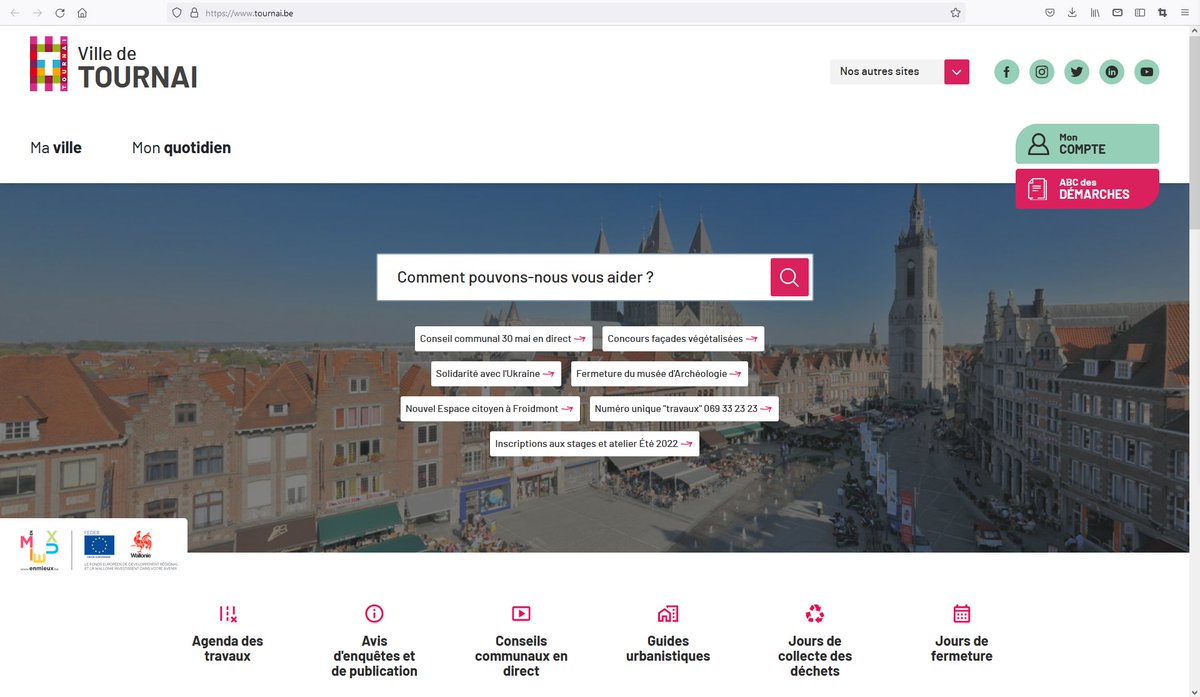Click the Avis d'enquêtes info icon
1200x697 pixels.
coord(374,614)
